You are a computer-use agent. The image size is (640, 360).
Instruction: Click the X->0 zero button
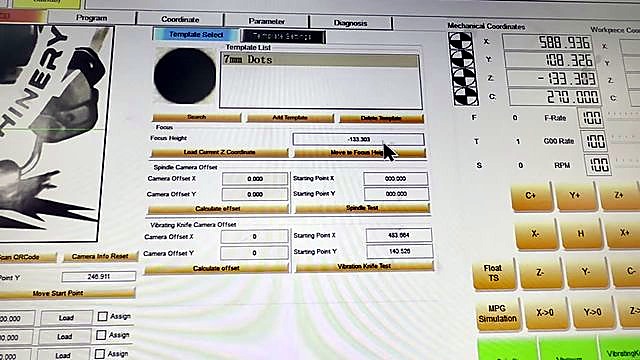click(x=546, y=313)
